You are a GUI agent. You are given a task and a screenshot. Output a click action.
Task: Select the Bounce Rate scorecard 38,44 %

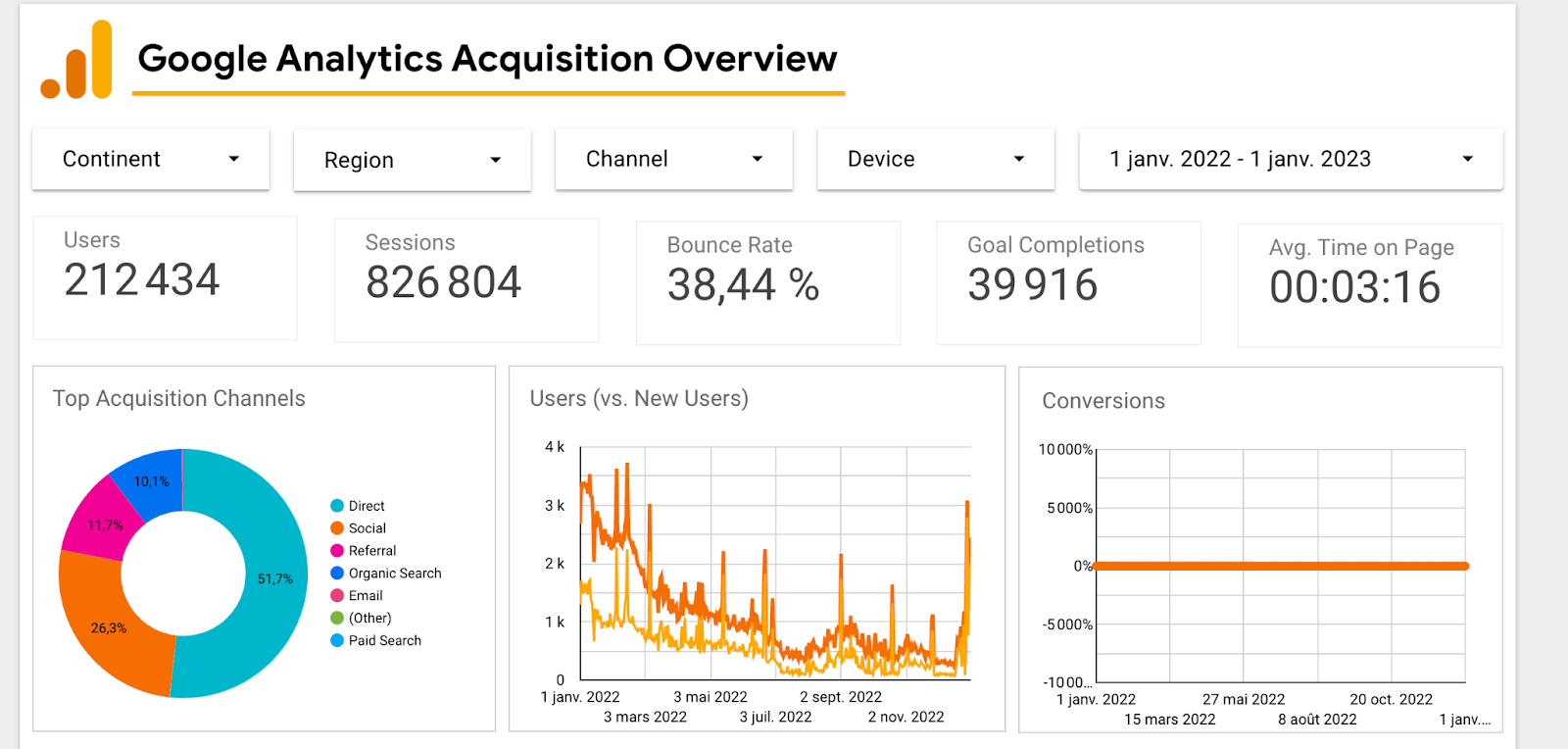click(x=768, y=283)
